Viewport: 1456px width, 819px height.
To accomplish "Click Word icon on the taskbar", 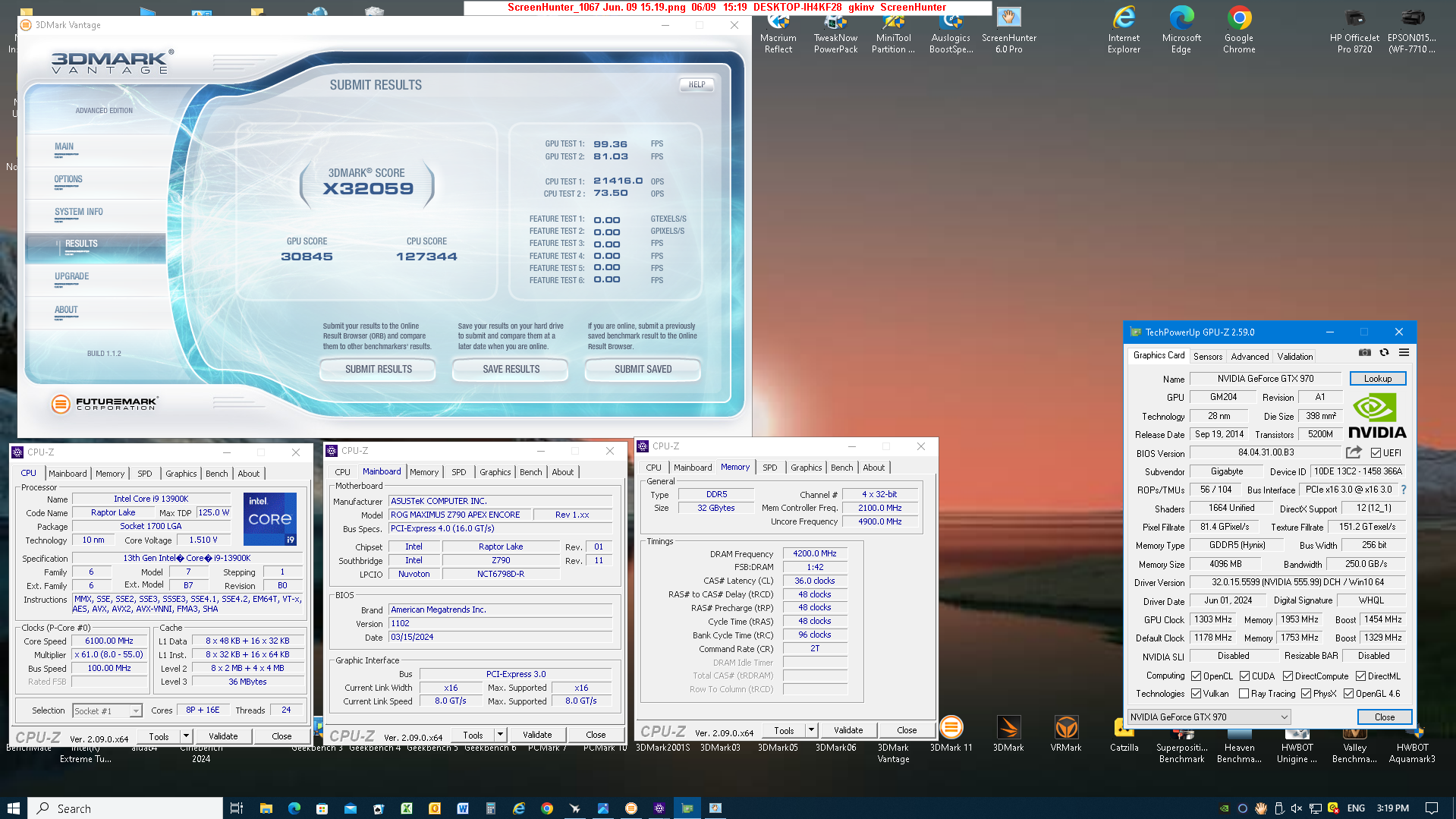I will click(463, 808).
